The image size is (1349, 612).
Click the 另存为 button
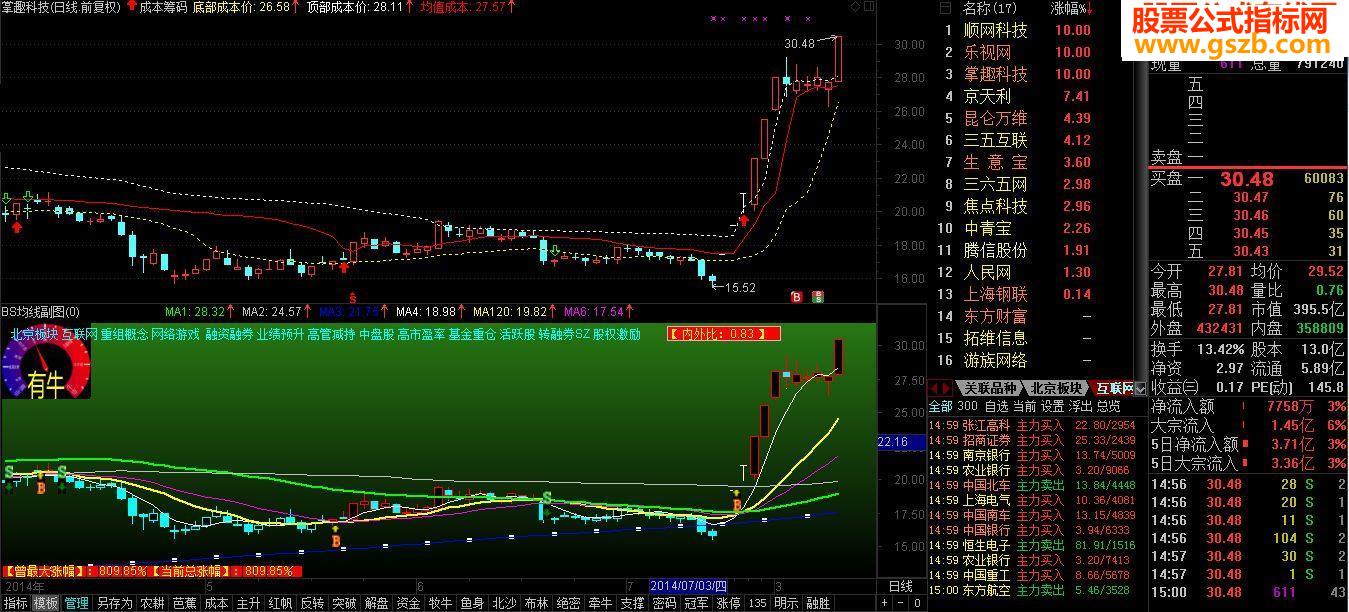[x=114, y=604]
